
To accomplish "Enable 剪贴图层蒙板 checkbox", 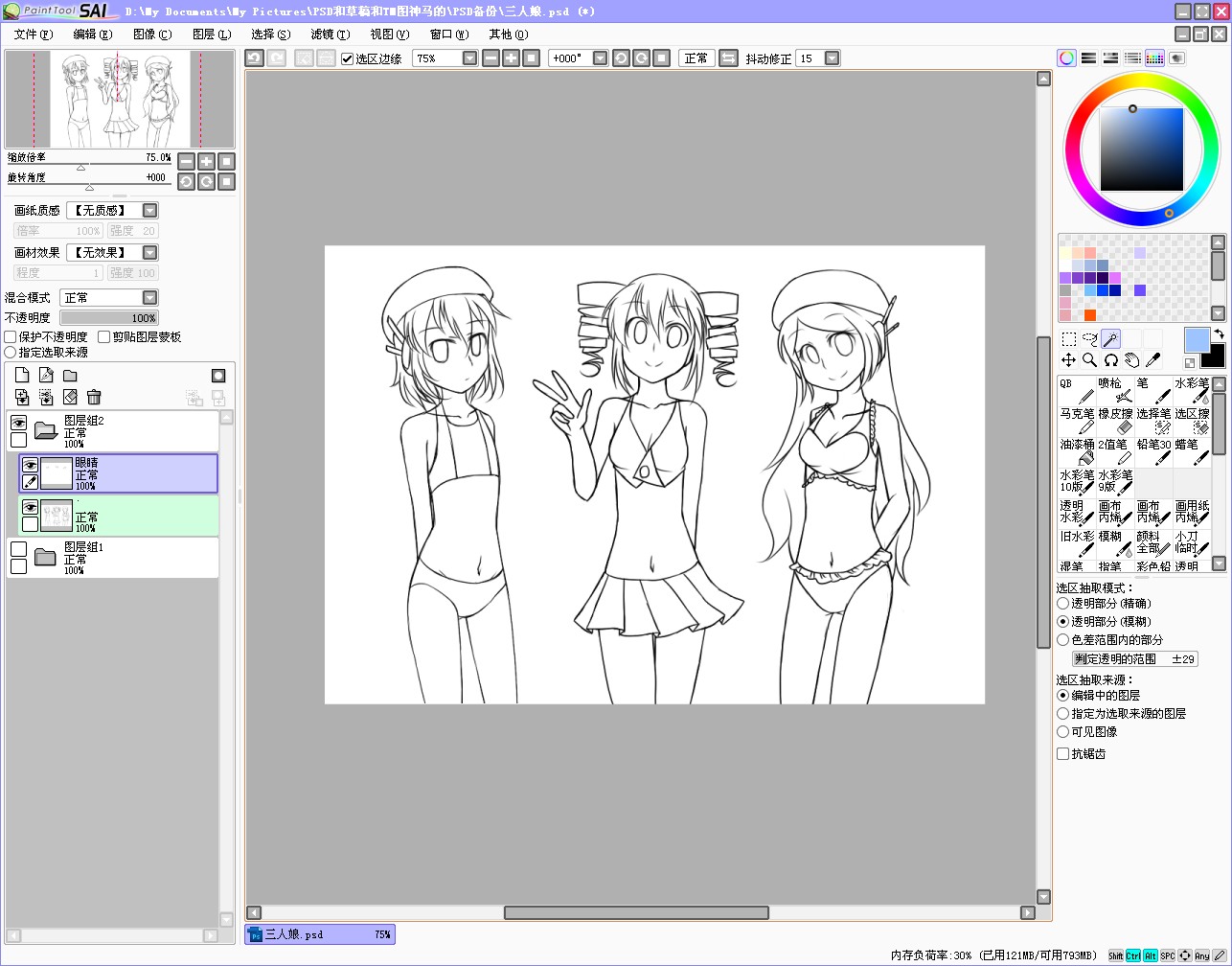I will pyautogui.click(x=104, y=337).
